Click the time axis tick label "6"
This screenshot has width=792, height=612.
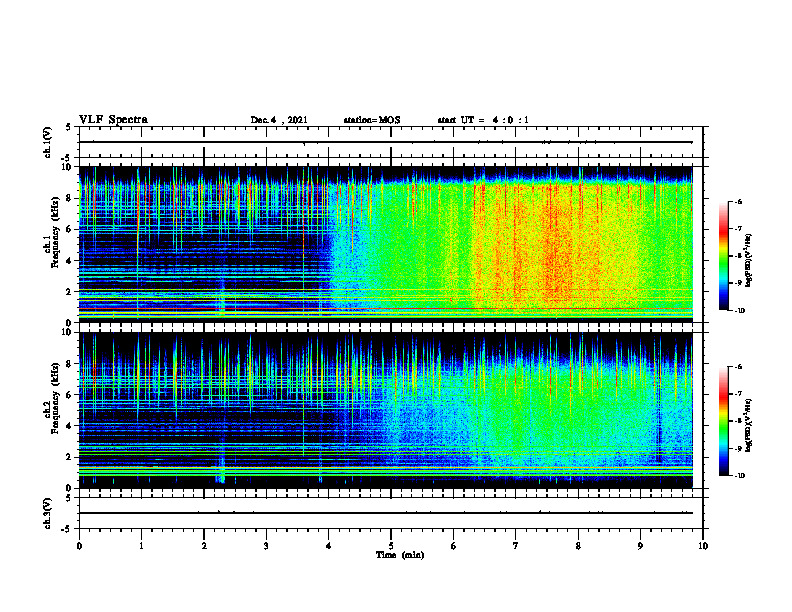point(454,546)
